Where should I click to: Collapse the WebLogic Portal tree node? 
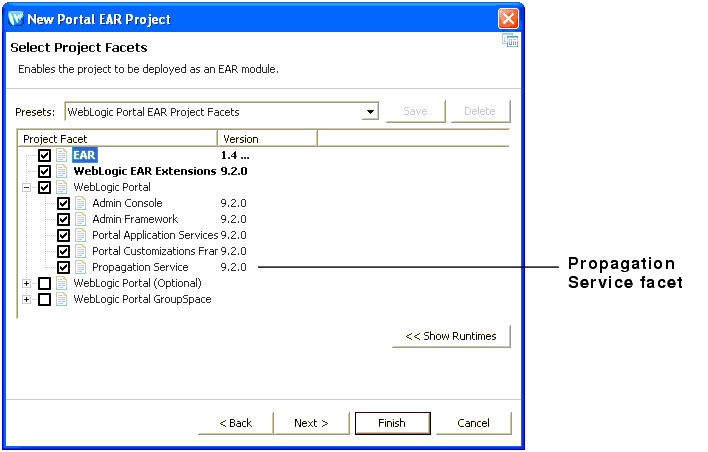27,187
